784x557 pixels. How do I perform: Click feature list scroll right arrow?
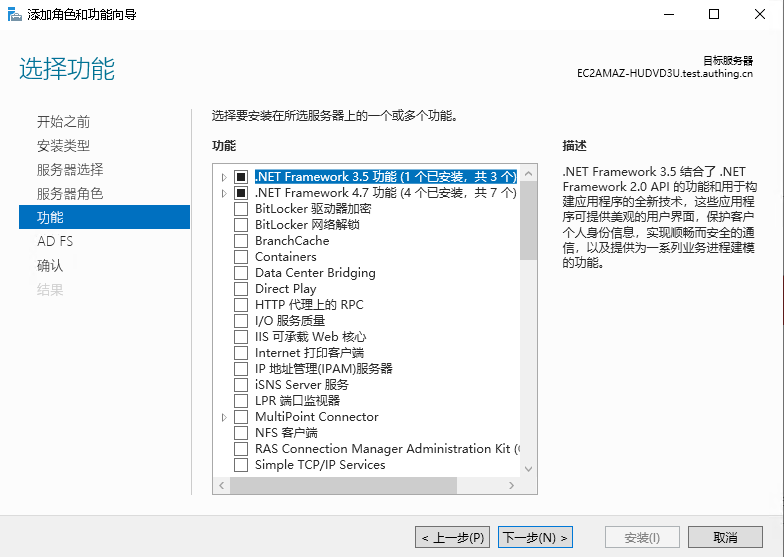tap(512, 486)
